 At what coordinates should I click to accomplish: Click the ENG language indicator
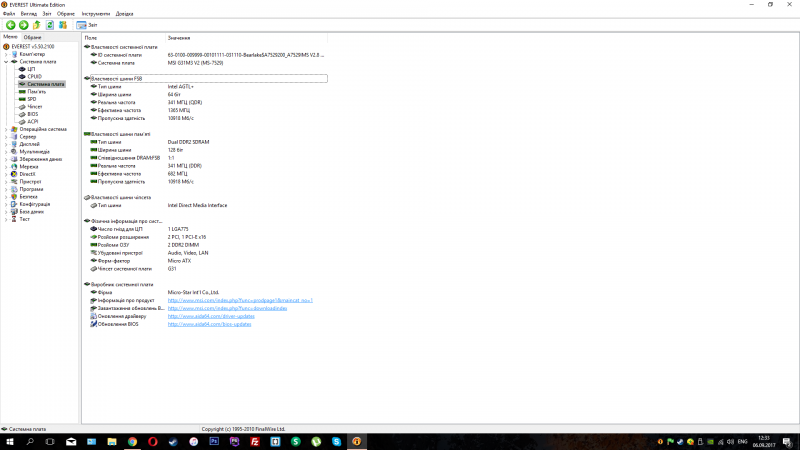click(742, 442)
